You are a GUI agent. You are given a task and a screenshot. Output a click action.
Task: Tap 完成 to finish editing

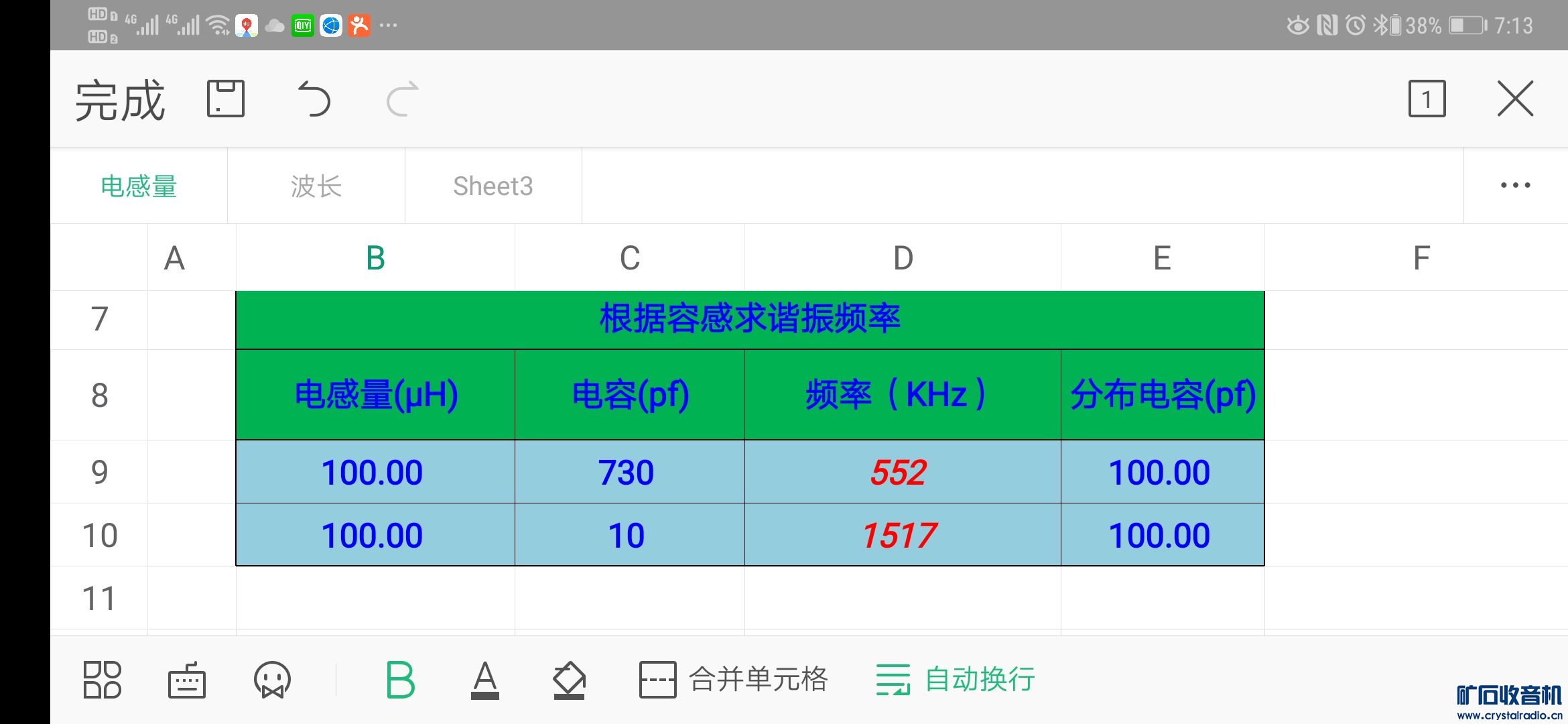point(120,101)
